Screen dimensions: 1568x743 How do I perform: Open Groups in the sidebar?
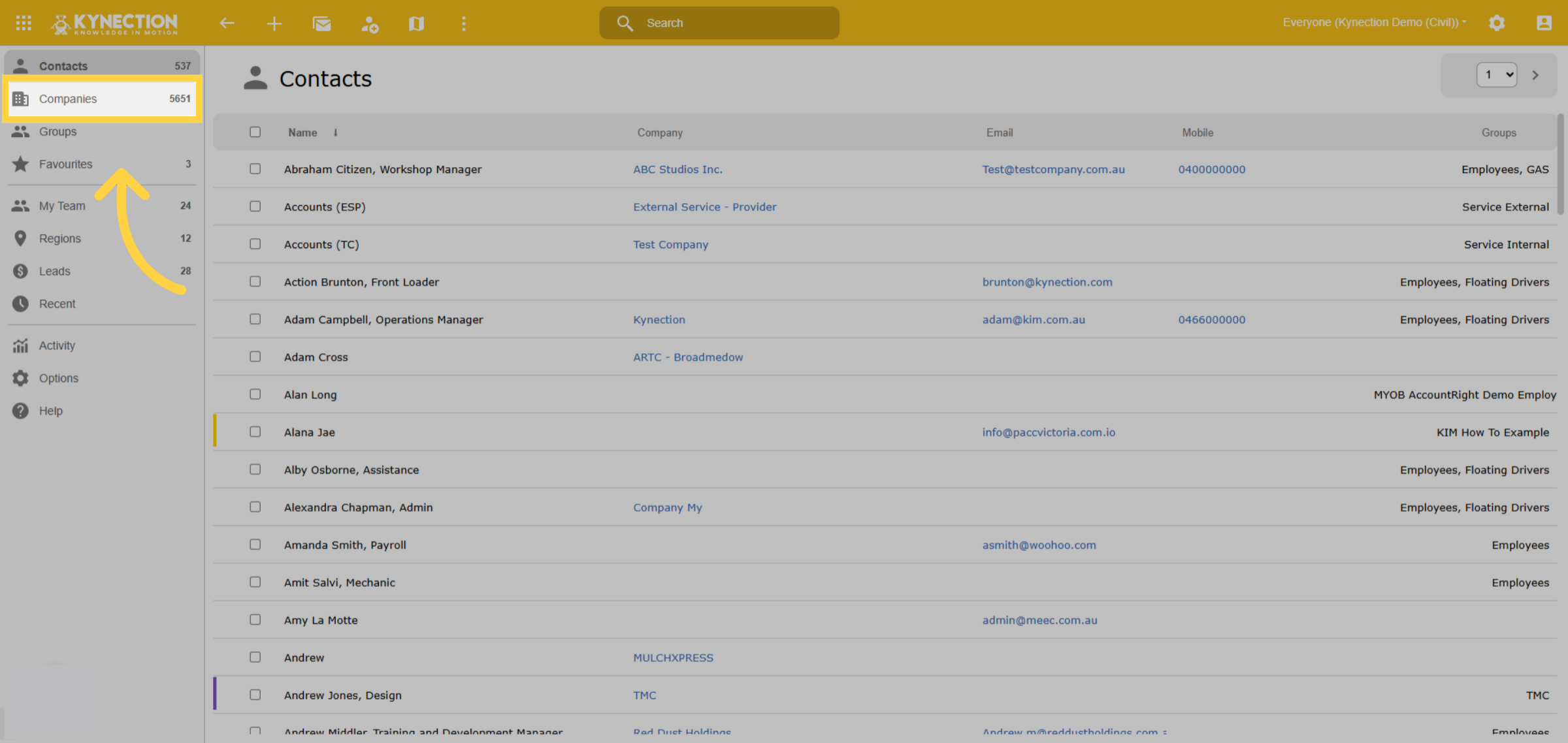click(x=102, y=131)
